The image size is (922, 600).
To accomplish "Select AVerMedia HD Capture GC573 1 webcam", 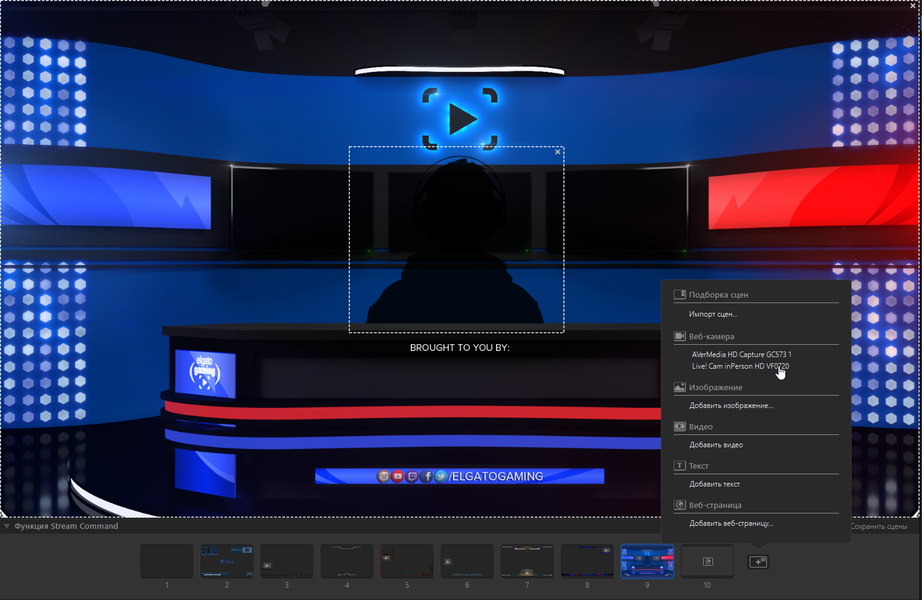I will click(741, 354).
